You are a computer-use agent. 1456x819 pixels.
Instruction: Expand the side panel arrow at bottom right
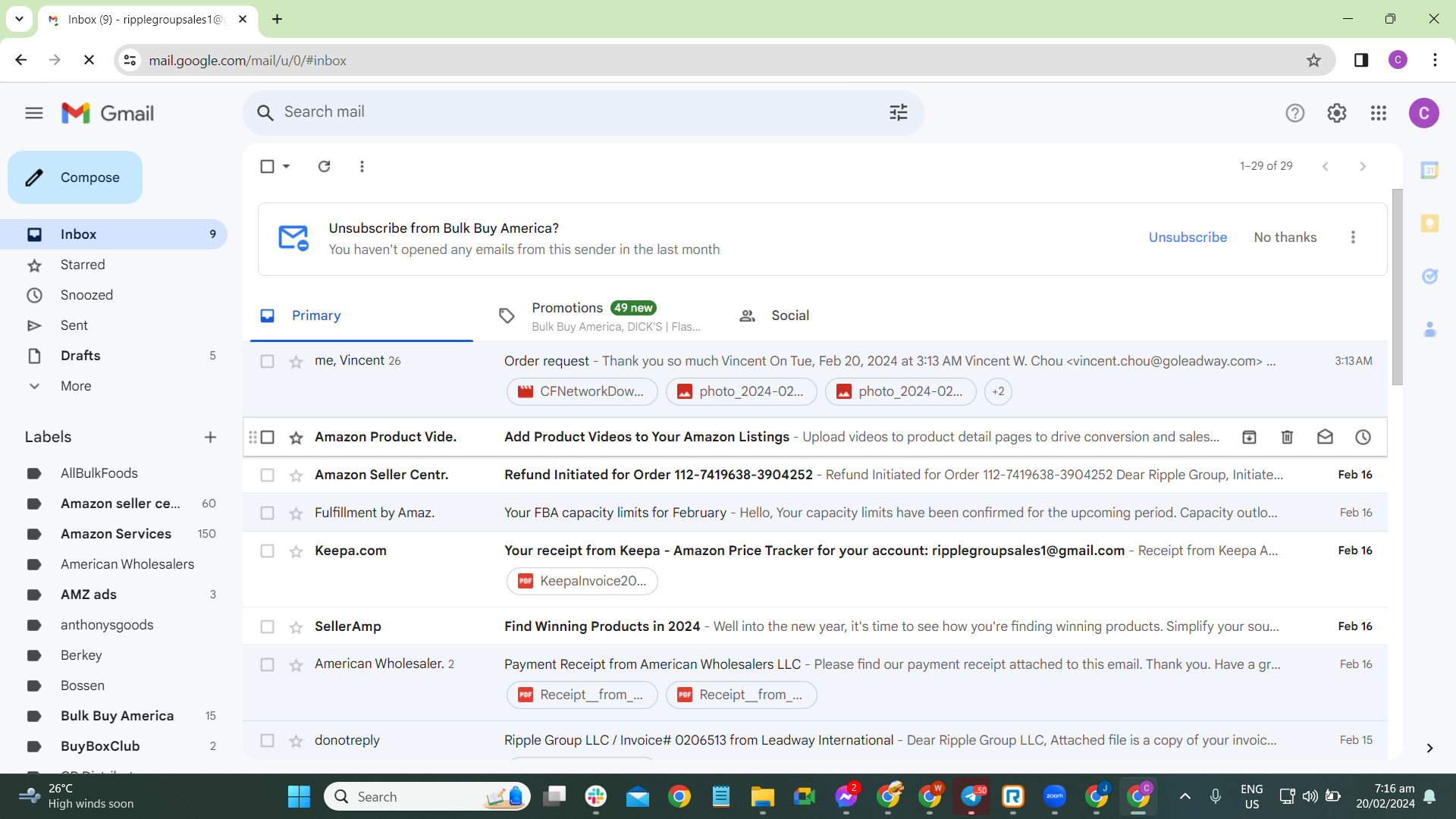[1429, 748]
